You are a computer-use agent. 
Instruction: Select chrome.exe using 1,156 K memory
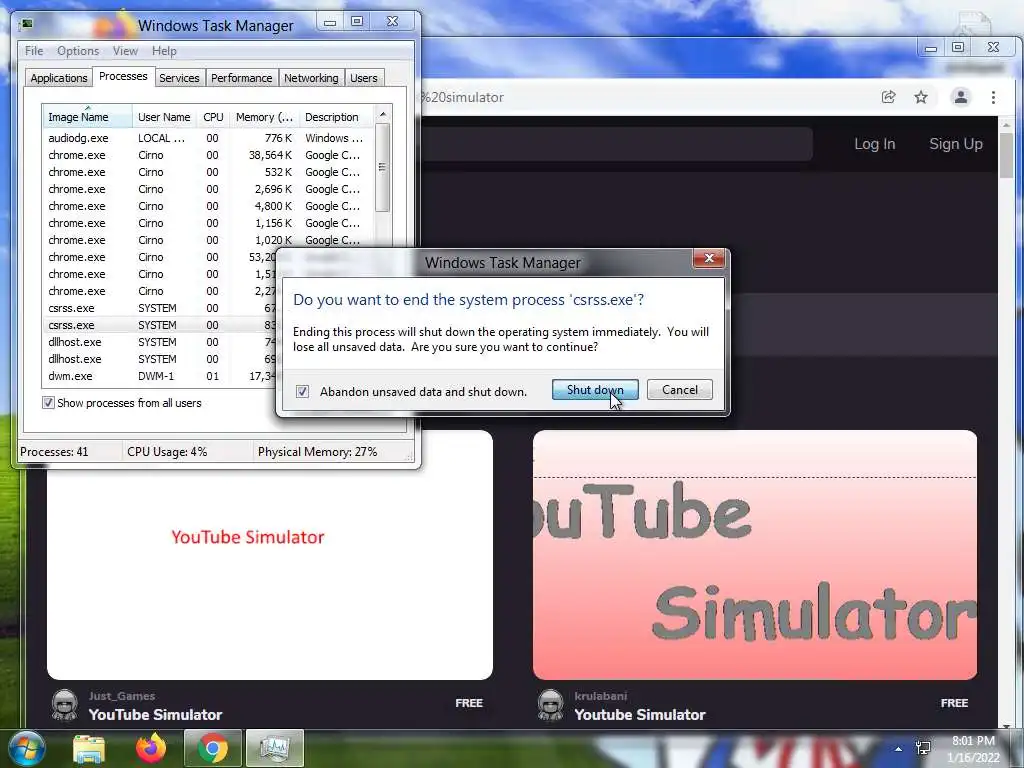[x=208, y=223]
